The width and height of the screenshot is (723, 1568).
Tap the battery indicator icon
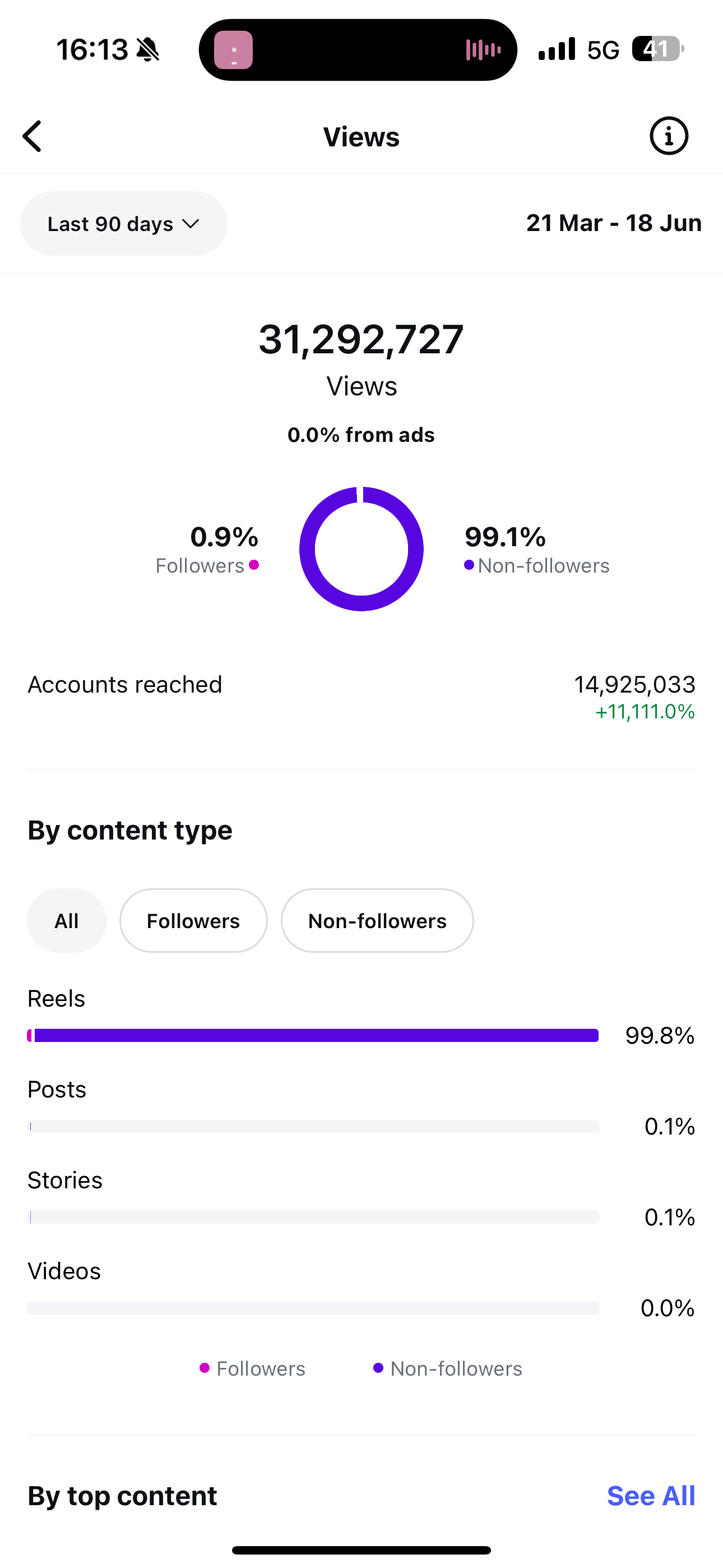click(657, 49)
